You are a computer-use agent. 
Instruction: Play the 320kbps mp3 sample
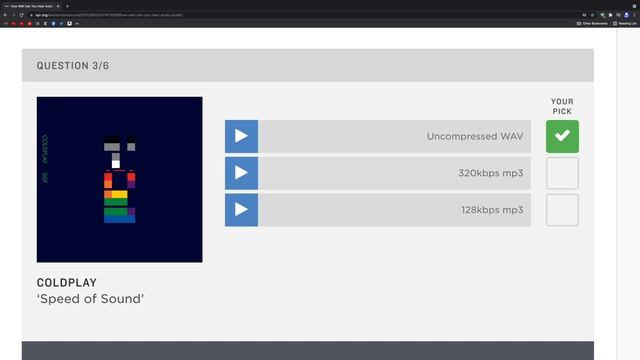(x=241, y=173)
